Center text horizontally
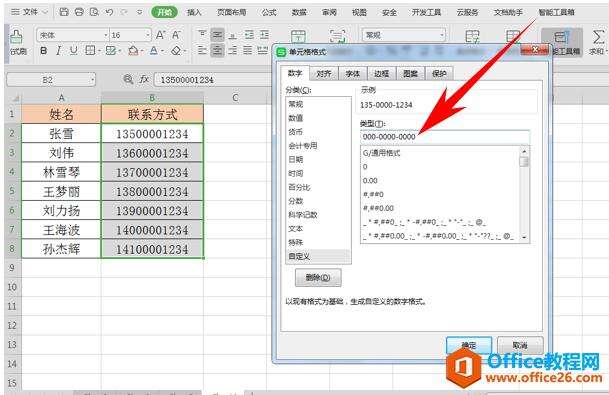This screenshot has height=395, width=609. [x=218, y=50]
